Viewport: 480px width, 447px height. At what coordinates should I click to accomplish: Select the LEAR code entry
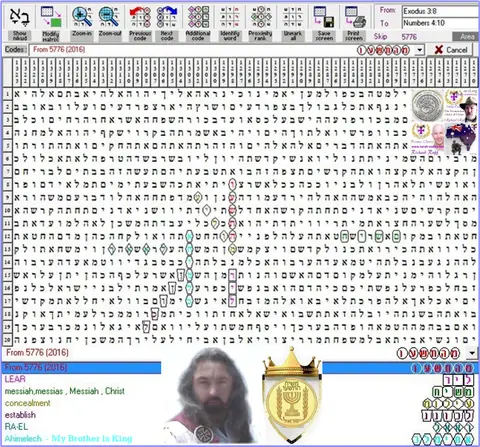tap(15, 379)
